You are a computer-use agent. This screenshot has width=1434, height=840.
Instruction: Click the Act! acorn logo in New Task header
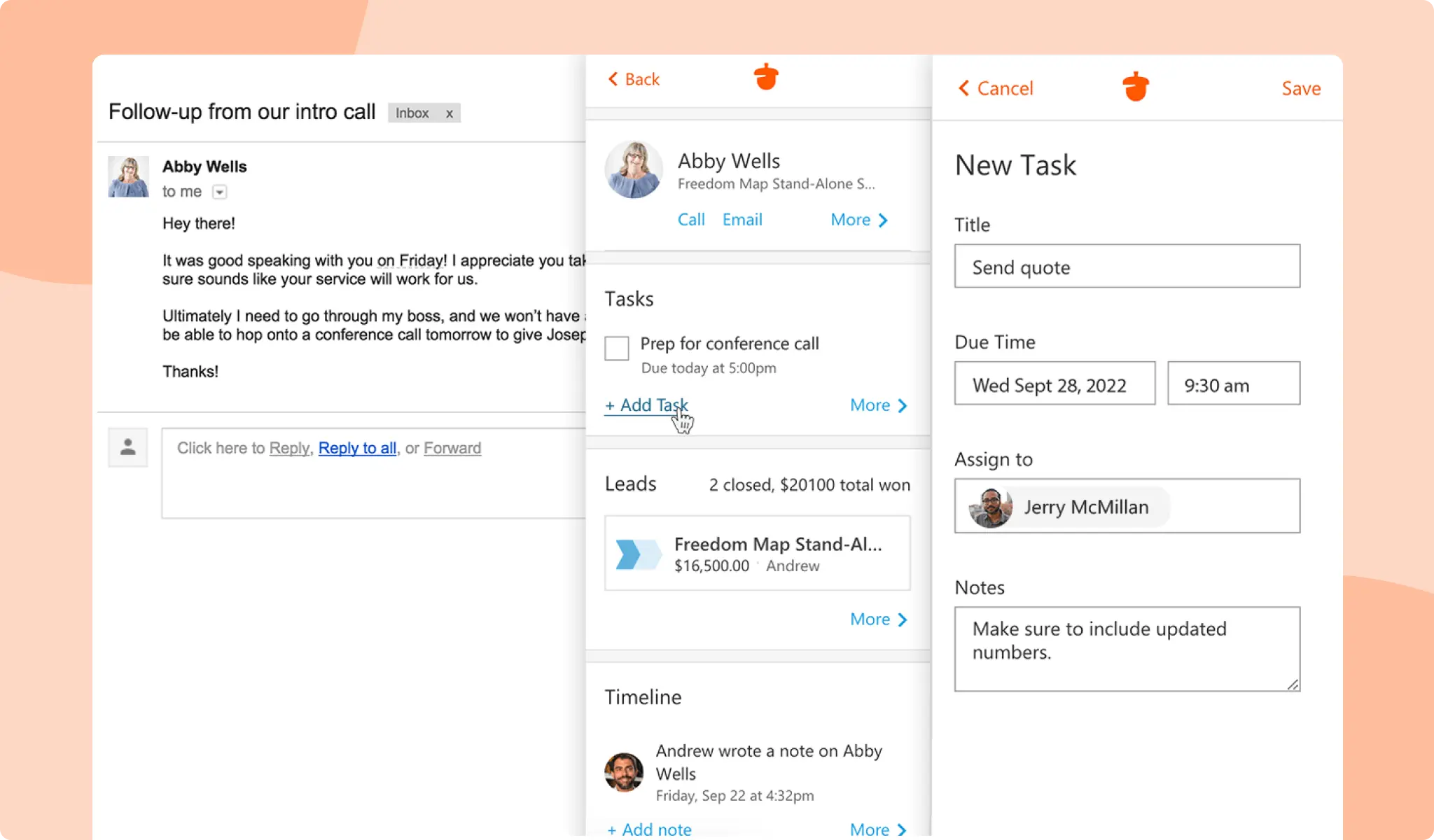[1136, 85]
